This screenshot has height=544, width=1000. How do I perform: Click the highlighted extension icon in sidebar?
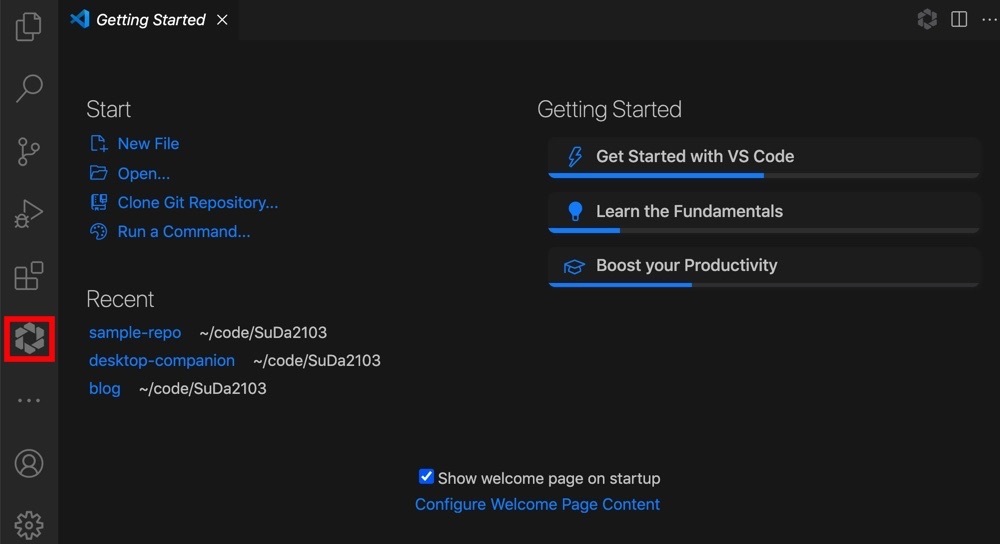pos(29,339)
